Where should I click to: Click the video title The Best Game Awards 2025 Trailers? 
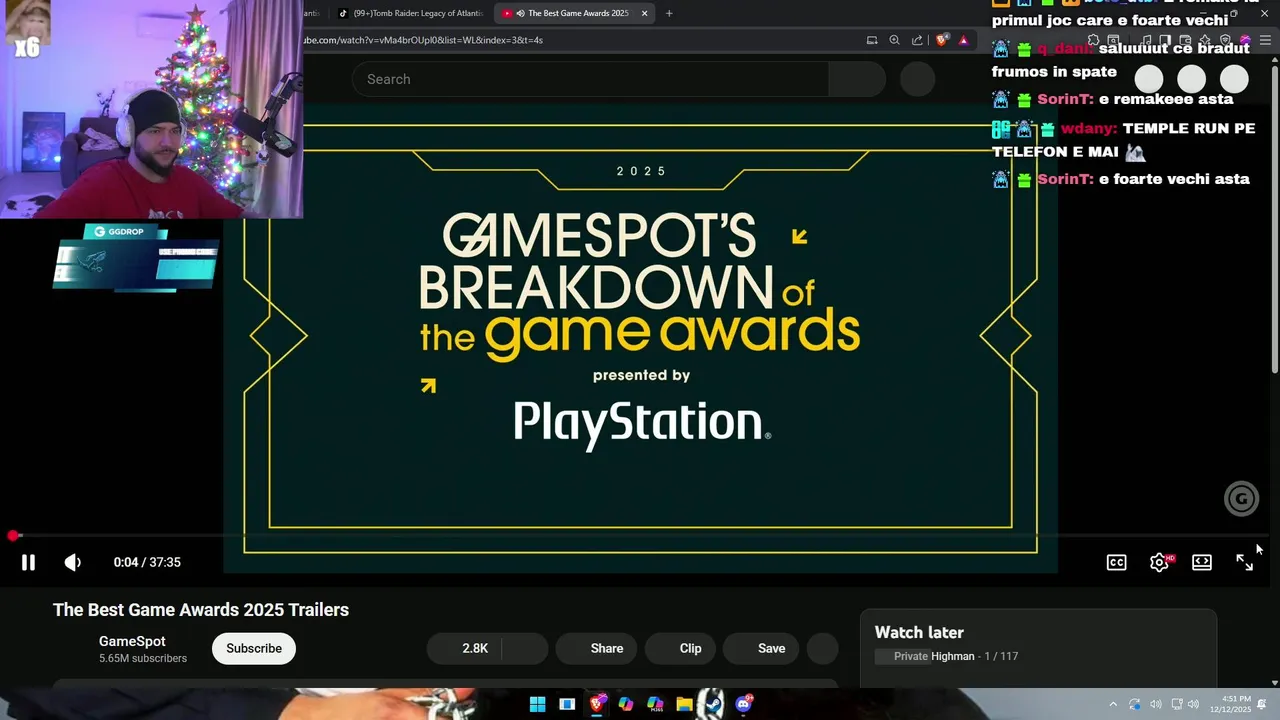201,610
